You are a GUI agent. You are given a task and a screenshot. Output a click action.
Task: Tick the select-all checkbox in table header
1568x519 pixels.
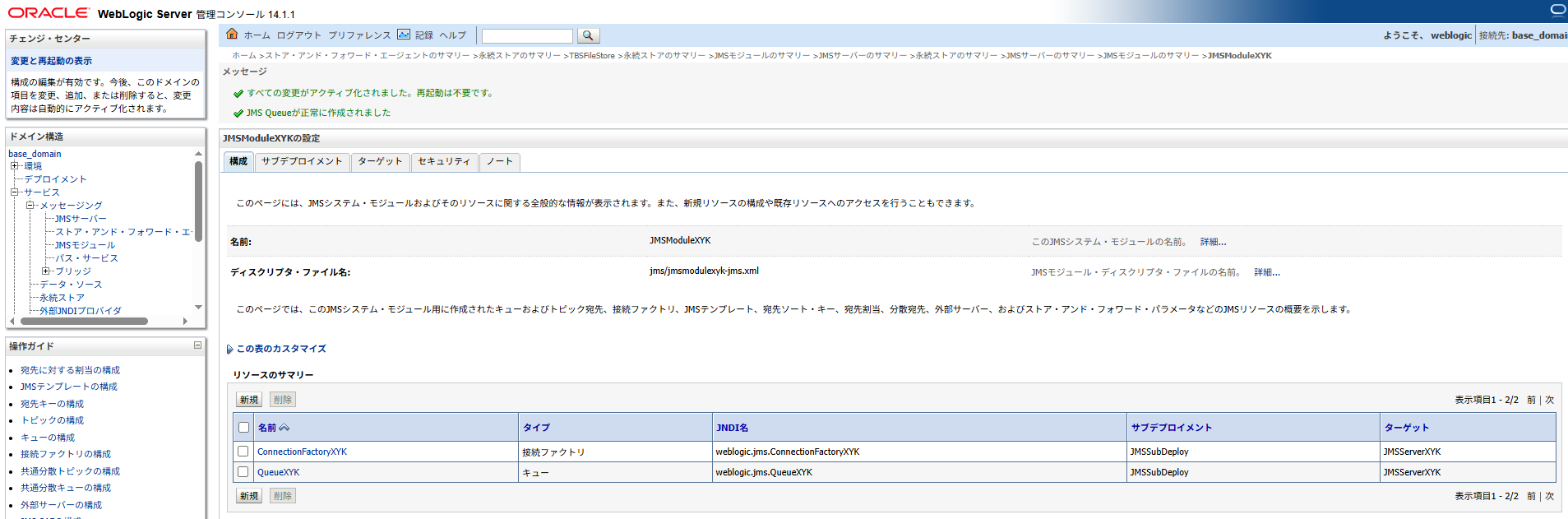(x=243, y=427)
